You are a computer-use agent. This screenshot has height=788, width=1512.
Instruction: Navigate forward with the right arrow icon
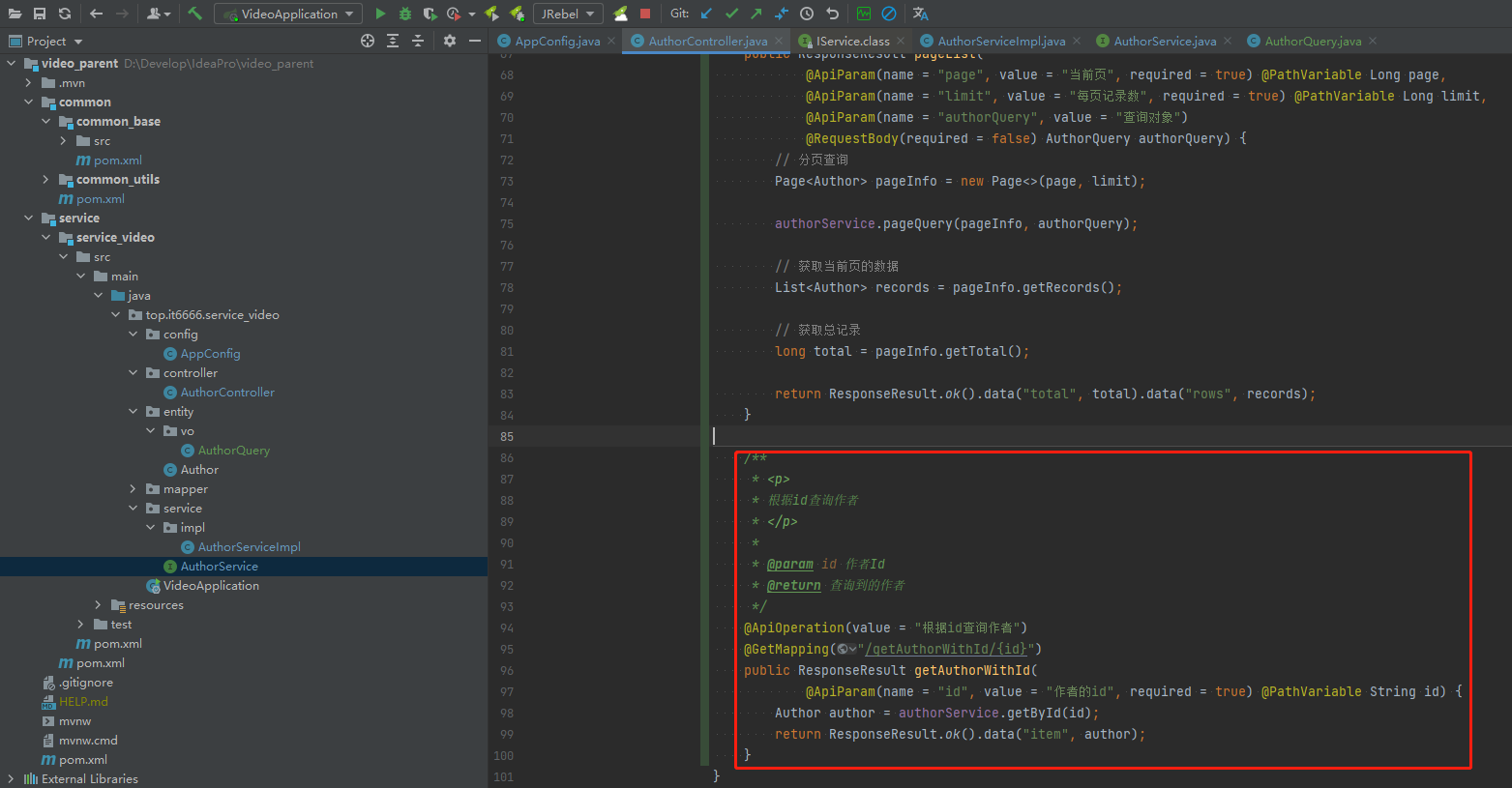(122, 14)
